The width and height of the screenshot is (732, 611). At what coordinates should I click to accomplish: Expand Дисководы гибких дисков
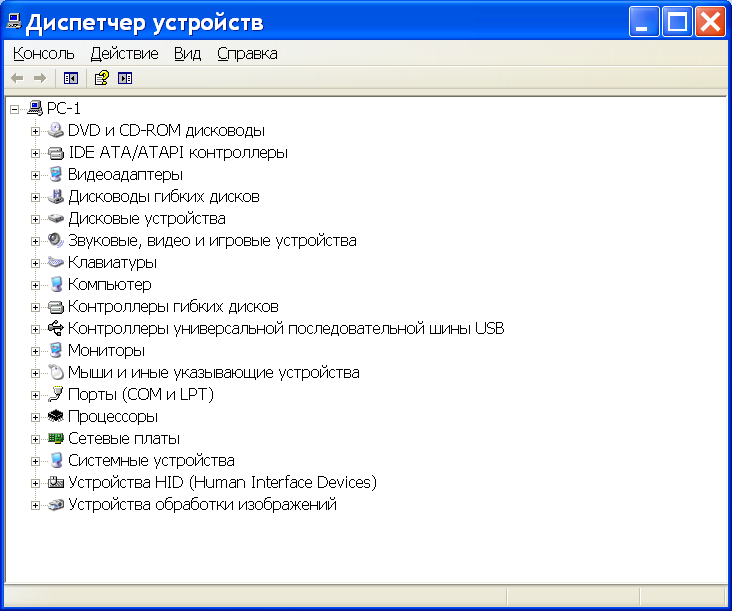pos(35,197)
